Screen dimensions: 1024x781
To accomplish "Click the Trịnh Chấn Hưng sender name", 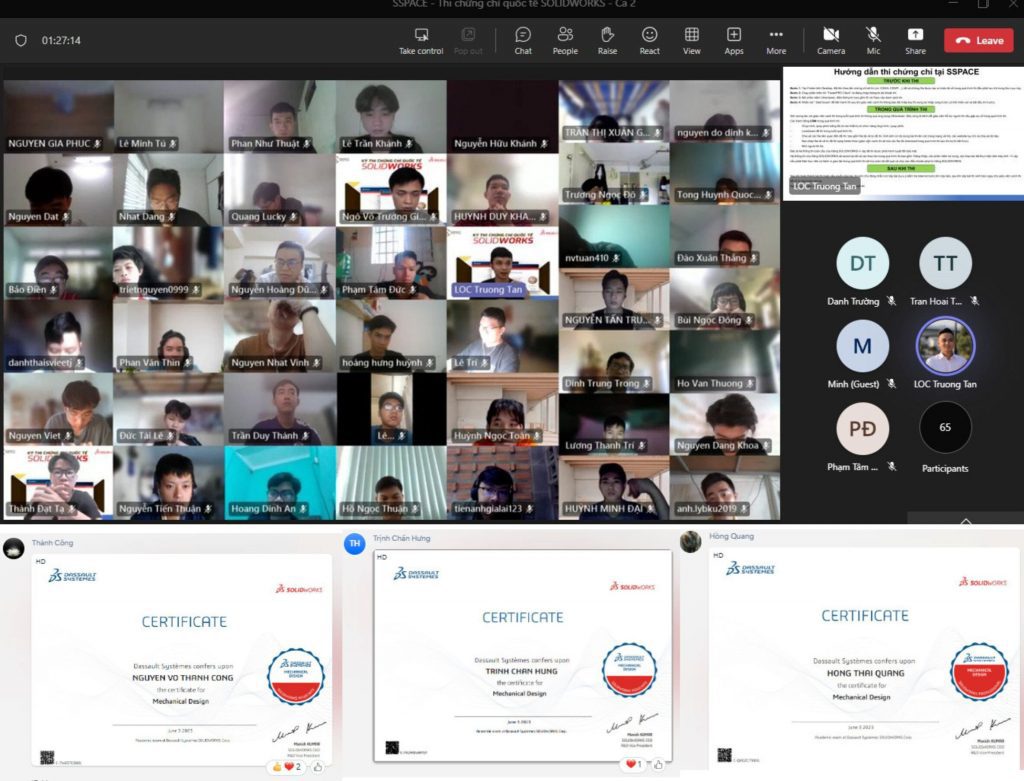I will click(401, 538).
